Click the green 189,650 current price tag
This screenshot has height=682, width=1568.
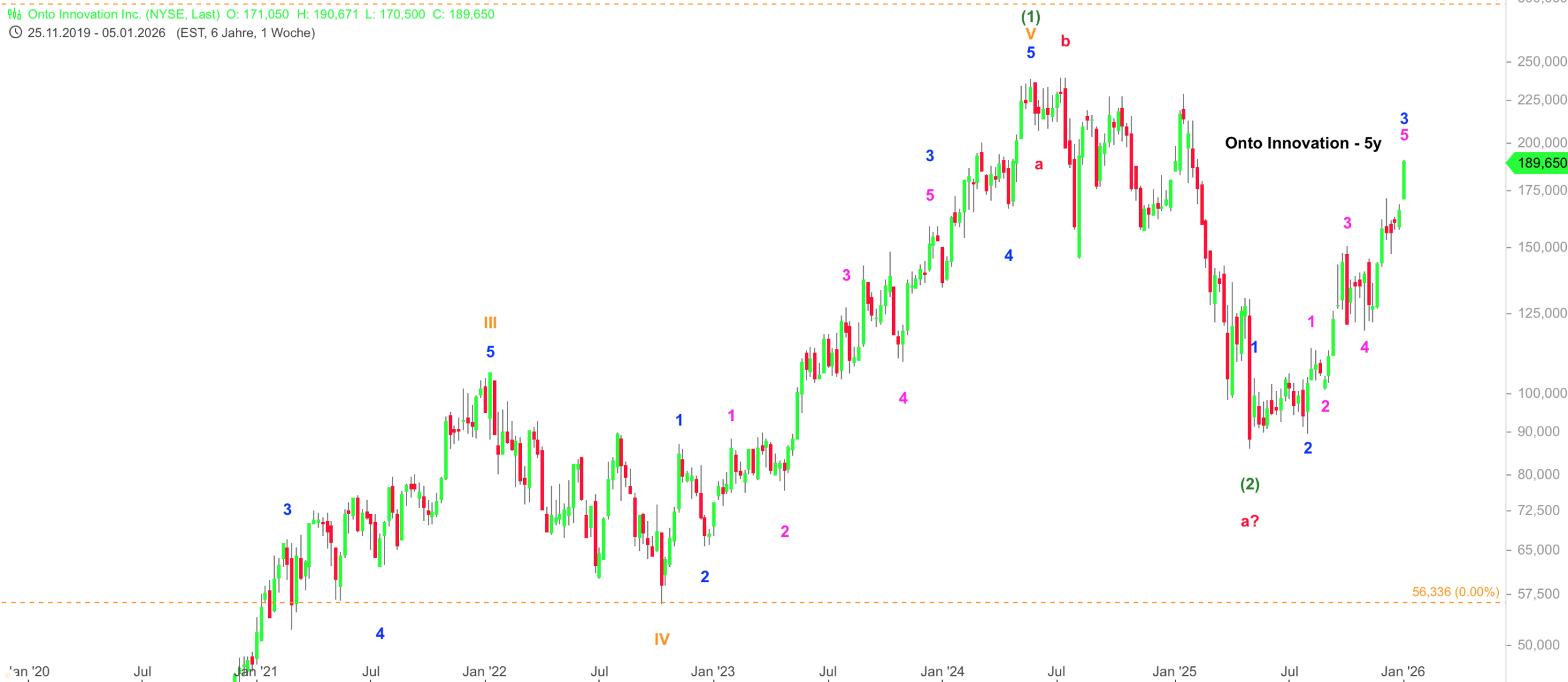[1540, 163]
